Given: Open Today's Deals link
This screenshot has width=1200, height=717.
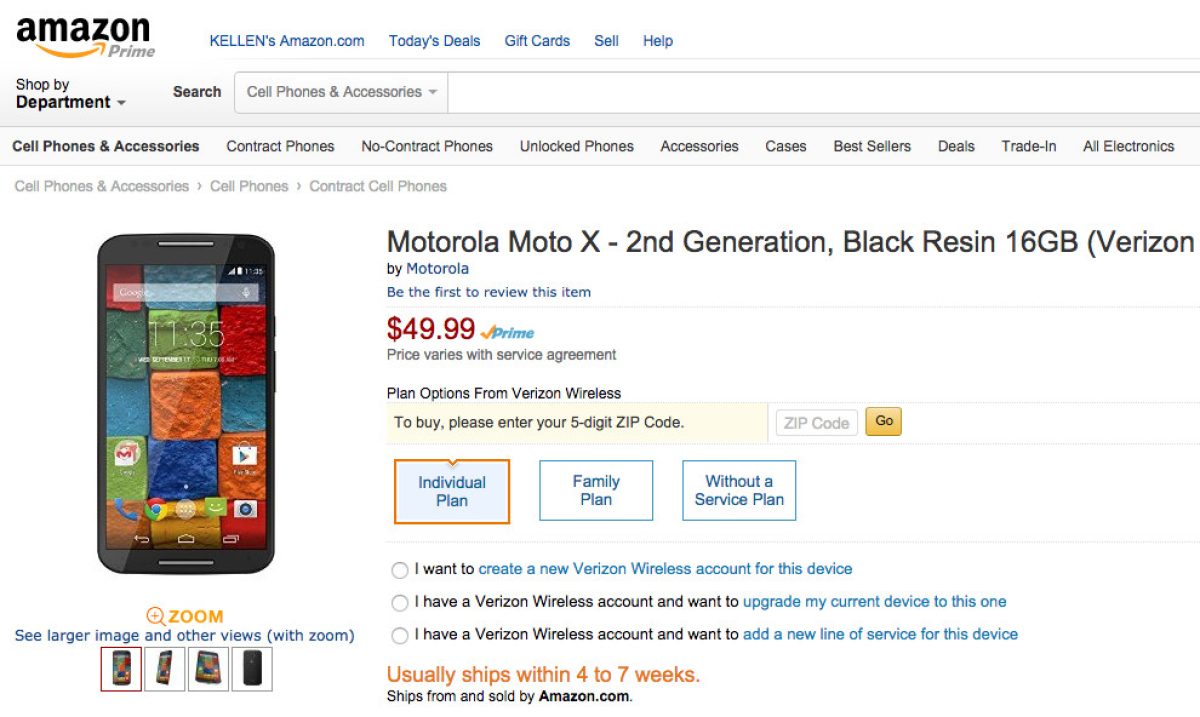Looking at the screenshot, I should coord(434,41).
